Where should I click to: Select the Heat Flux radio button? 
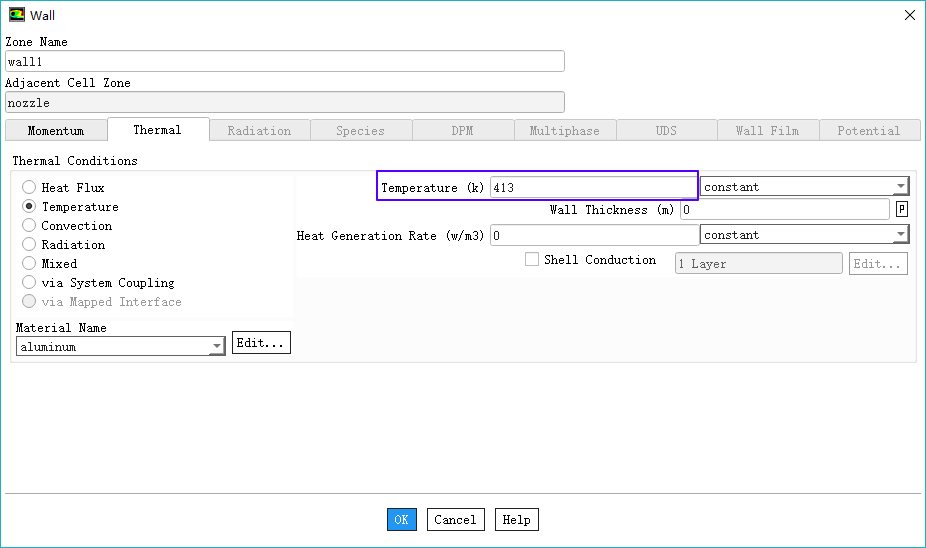(x=29, y=188)
